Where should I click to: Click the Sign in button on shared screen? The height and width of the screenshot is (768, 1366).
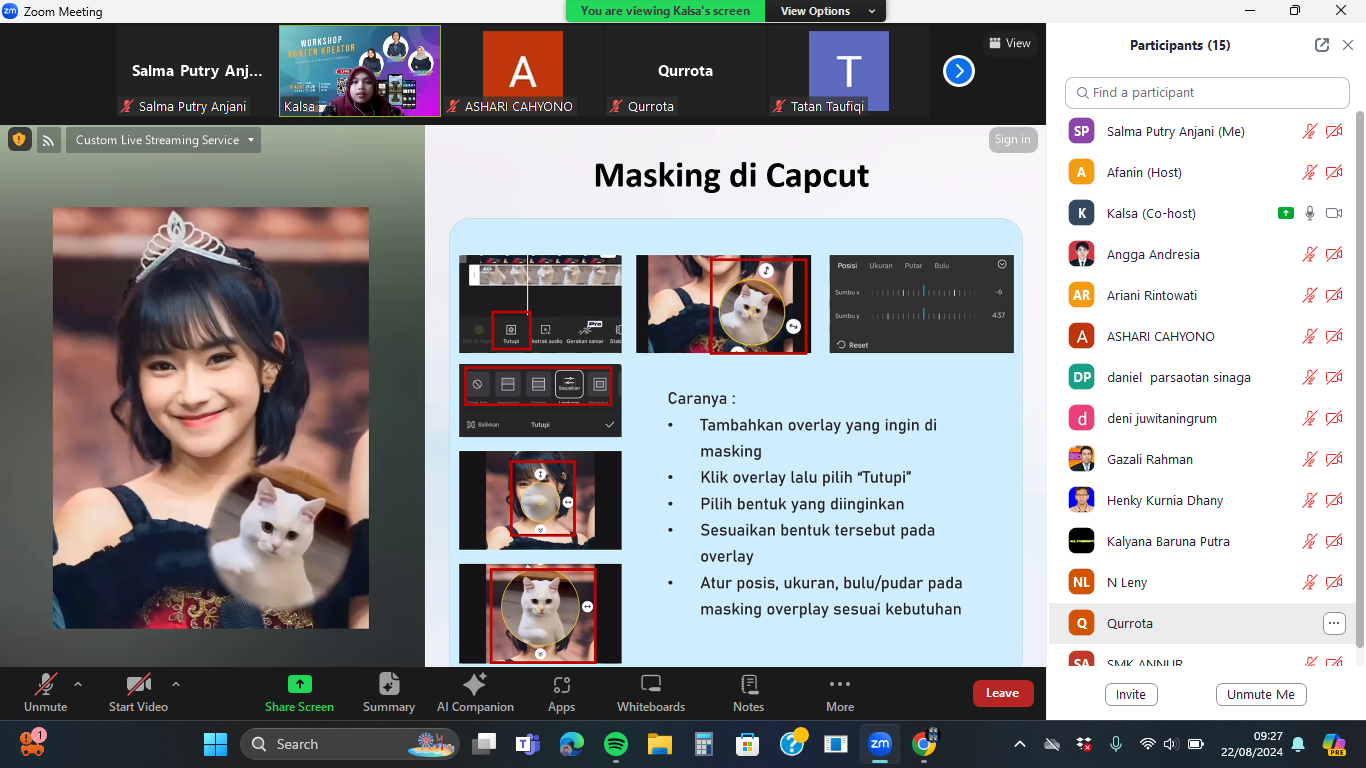(1012, 140)
